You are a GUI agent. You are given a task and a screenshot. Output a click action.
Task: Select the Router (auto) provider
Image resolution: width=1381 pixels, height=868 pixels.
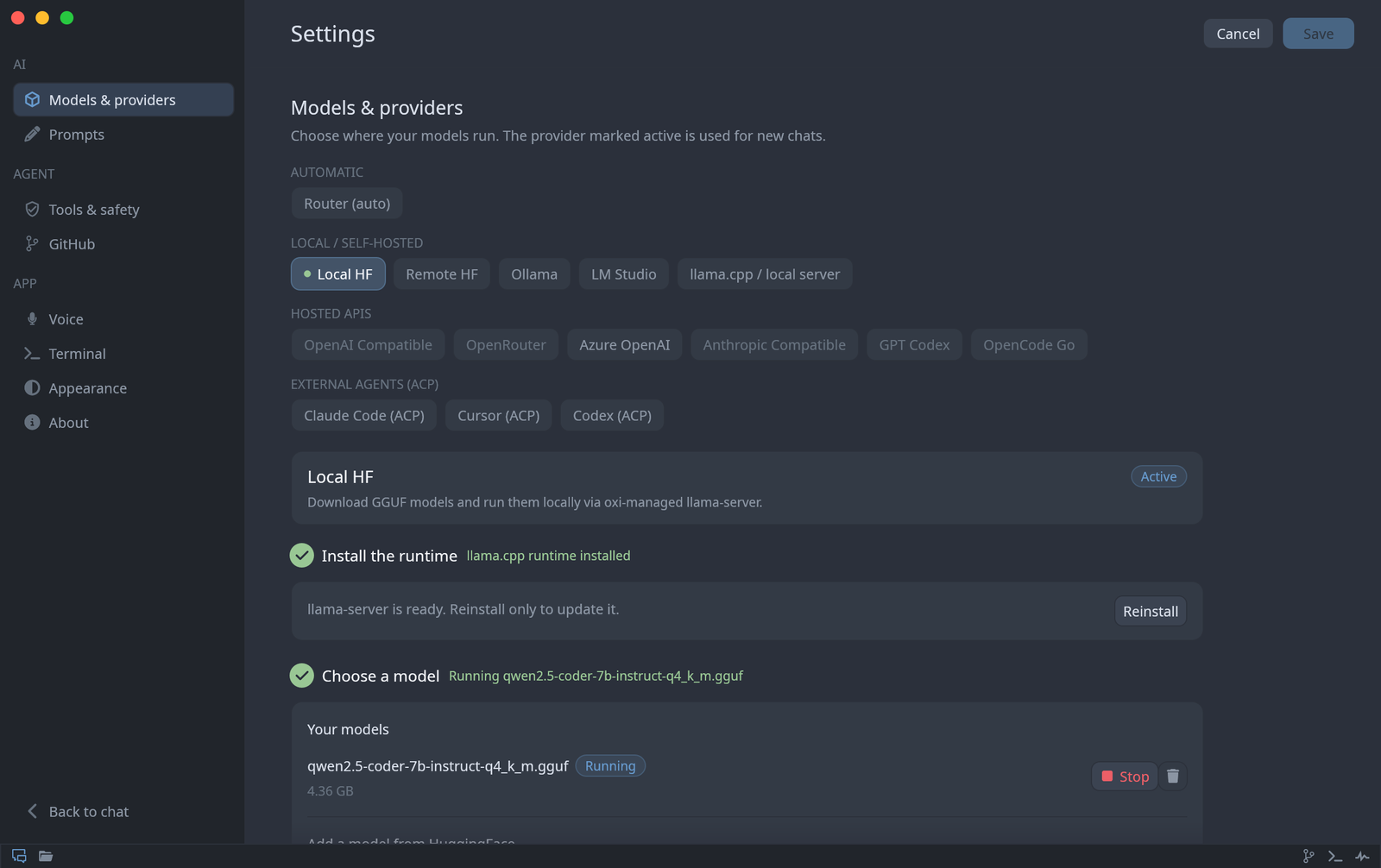point(347,204)
